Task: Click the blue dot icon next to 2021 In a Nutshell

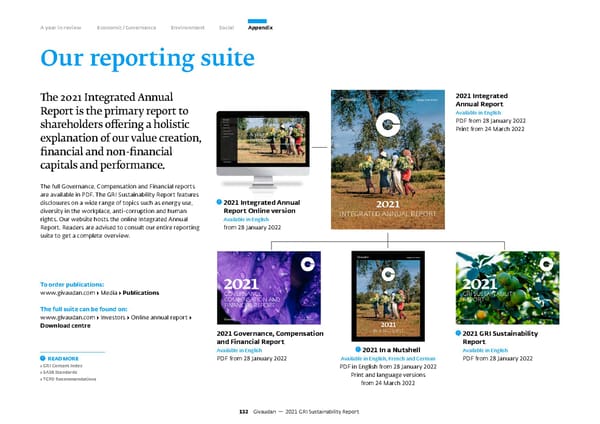Action: click(x=358, y=348)
